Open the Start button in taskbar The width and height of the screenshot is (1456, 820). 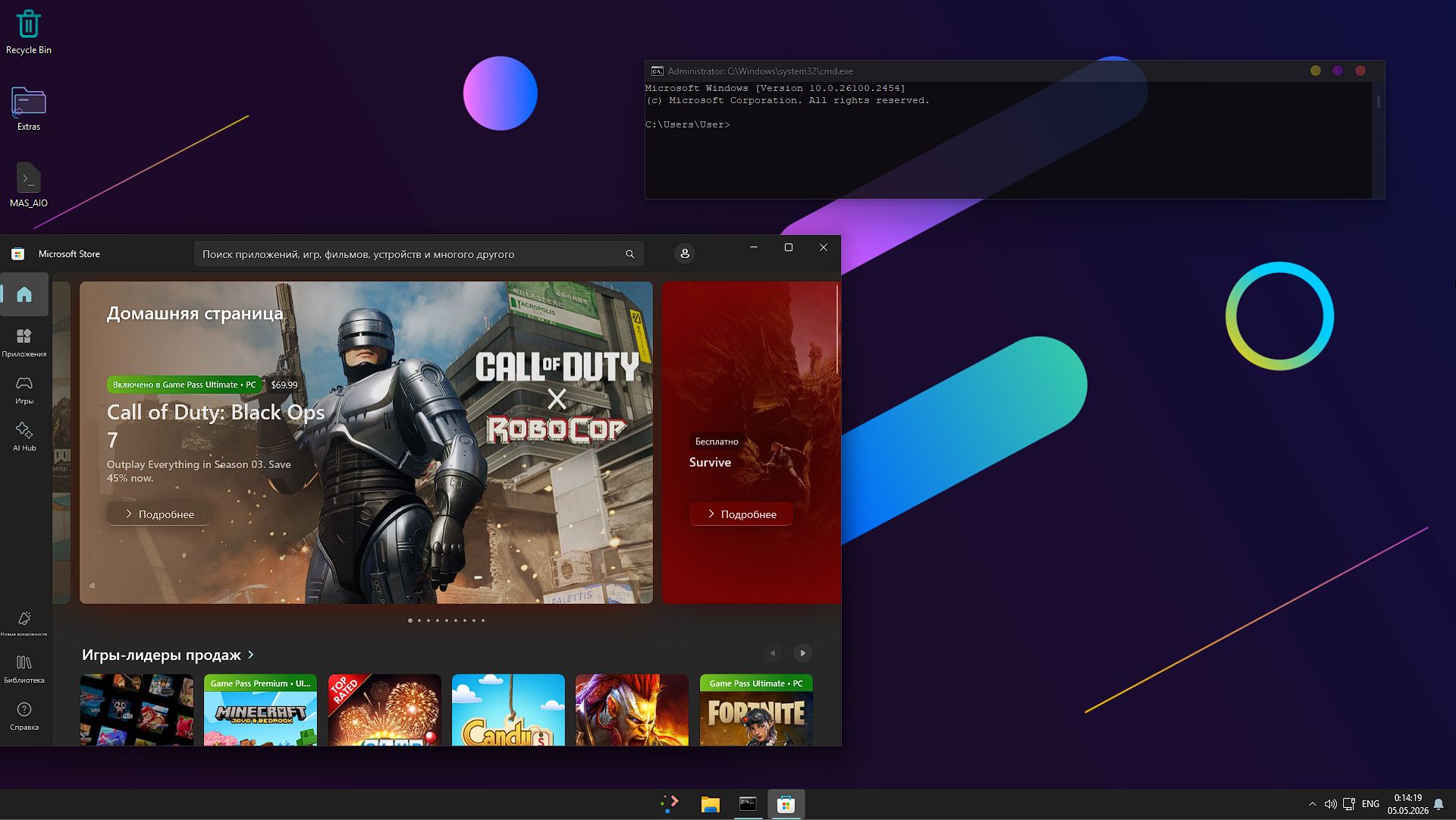[x=670, y=804]
